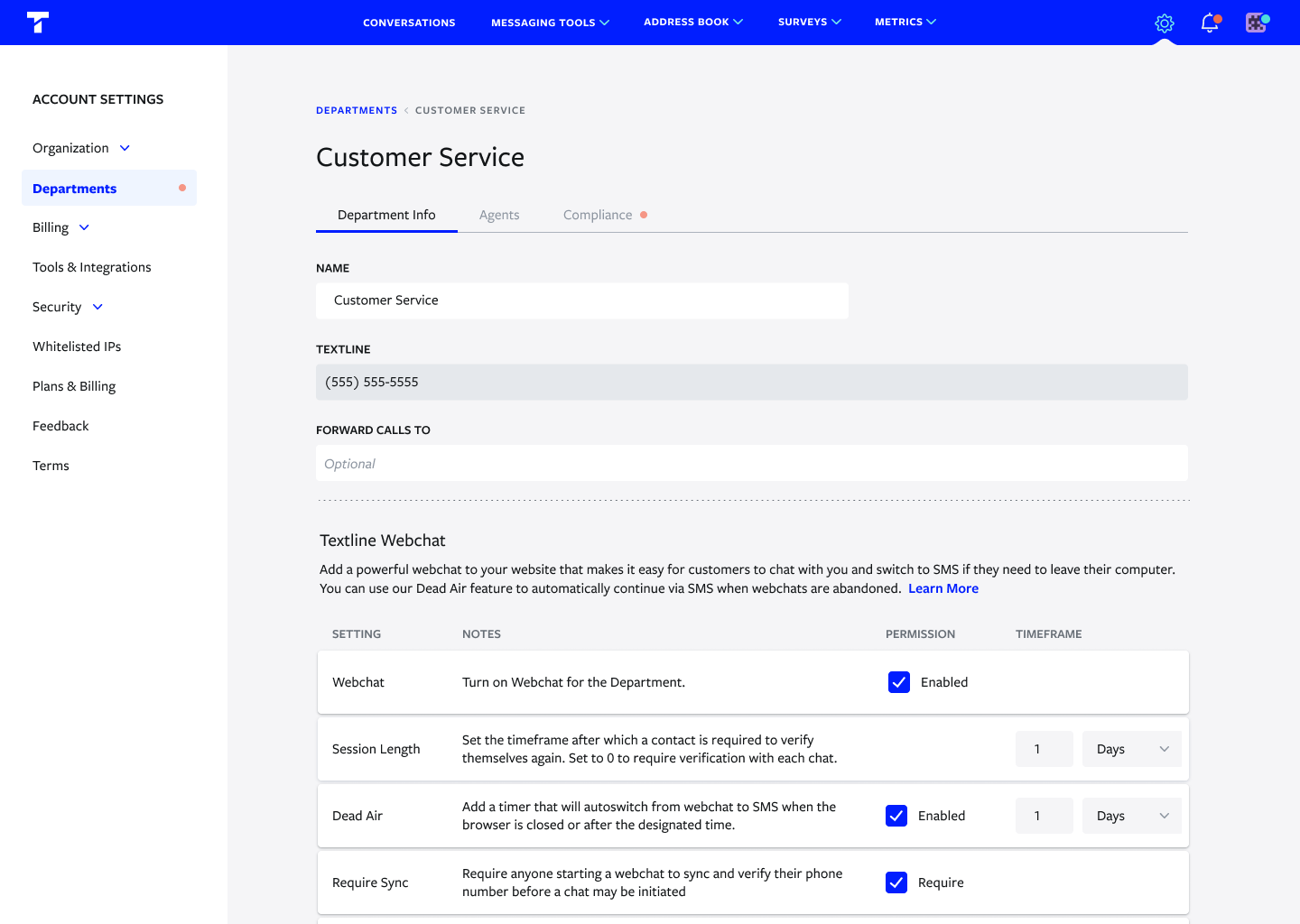Open the Dead Air Days dropdown
This screenshot has height=924, width=1300.
[x=1132, y=816]
